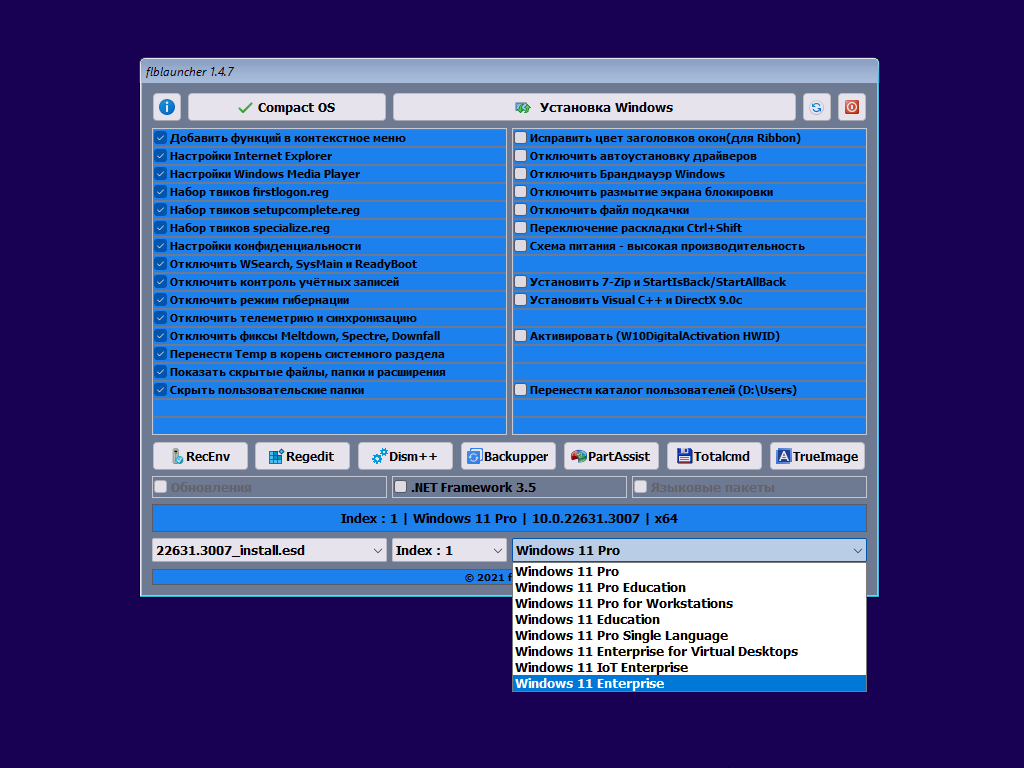The height and width of the screenshot is (768, 1024).
Task: Click the blue info icon button
Action: tap(167, 107)
